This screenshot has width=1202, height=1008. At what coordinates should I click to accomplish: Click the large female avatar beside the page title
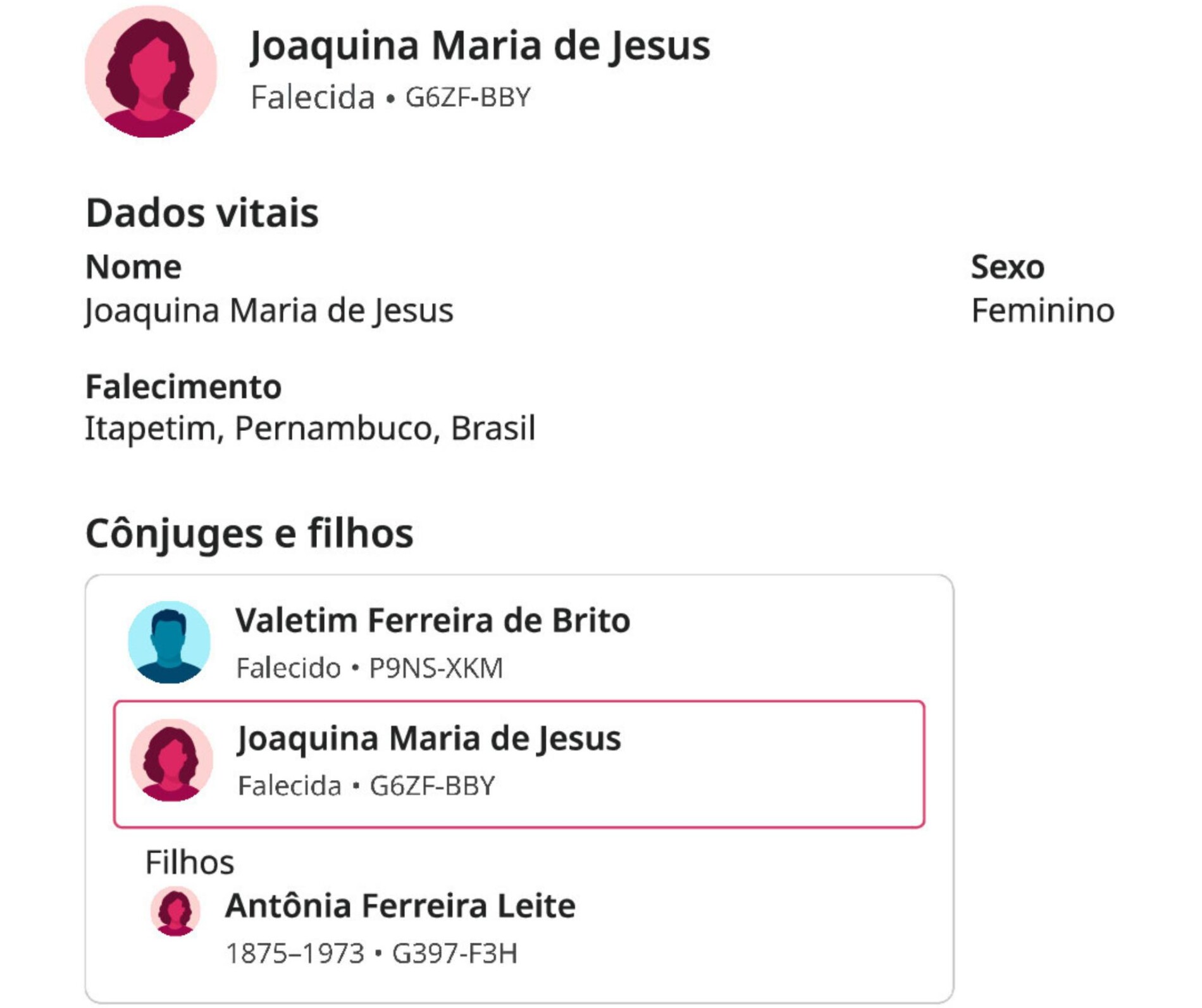coord(151,72)
